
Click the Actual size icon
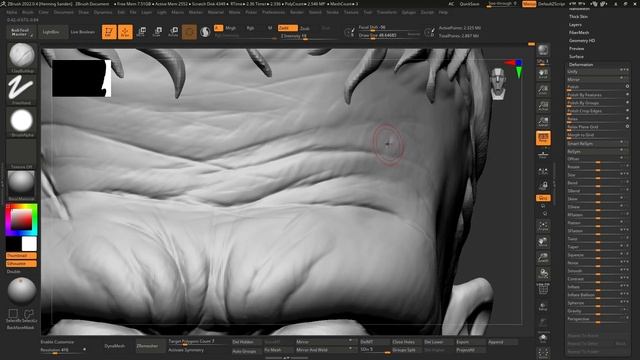[543, 106]
